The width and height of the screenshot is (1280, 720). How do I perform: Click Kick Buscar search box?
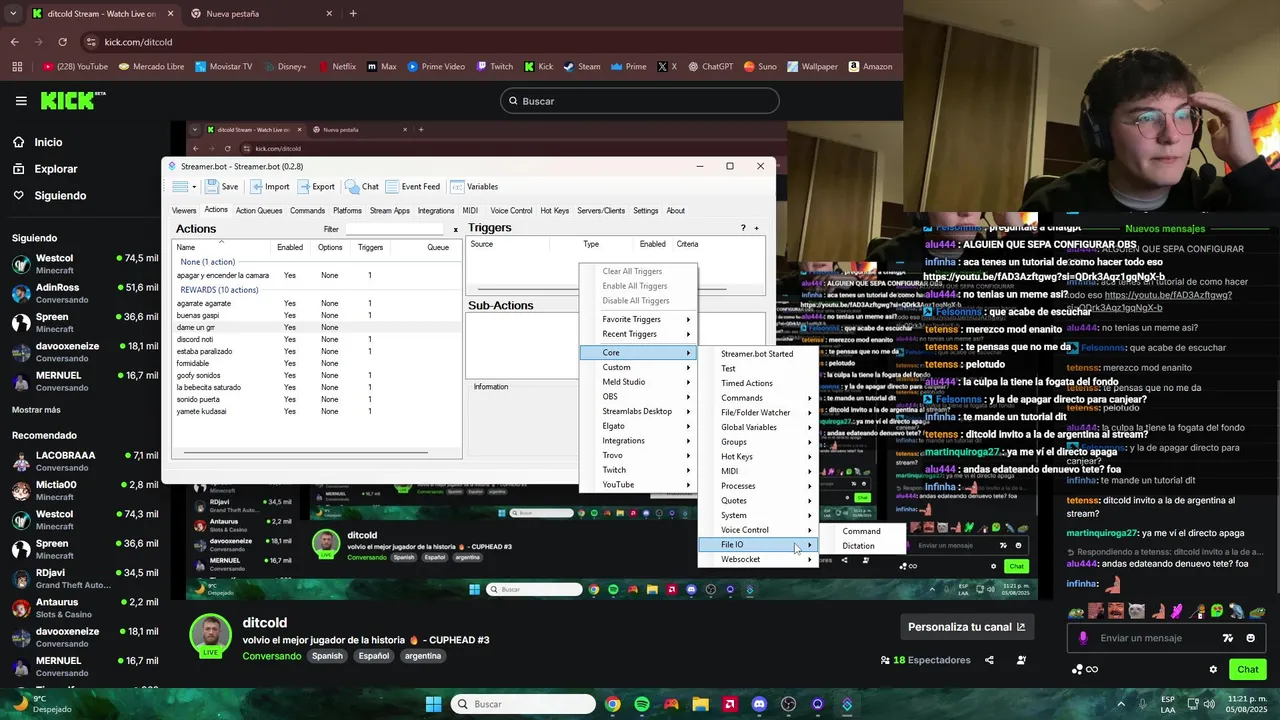click(x=640, y=101)
